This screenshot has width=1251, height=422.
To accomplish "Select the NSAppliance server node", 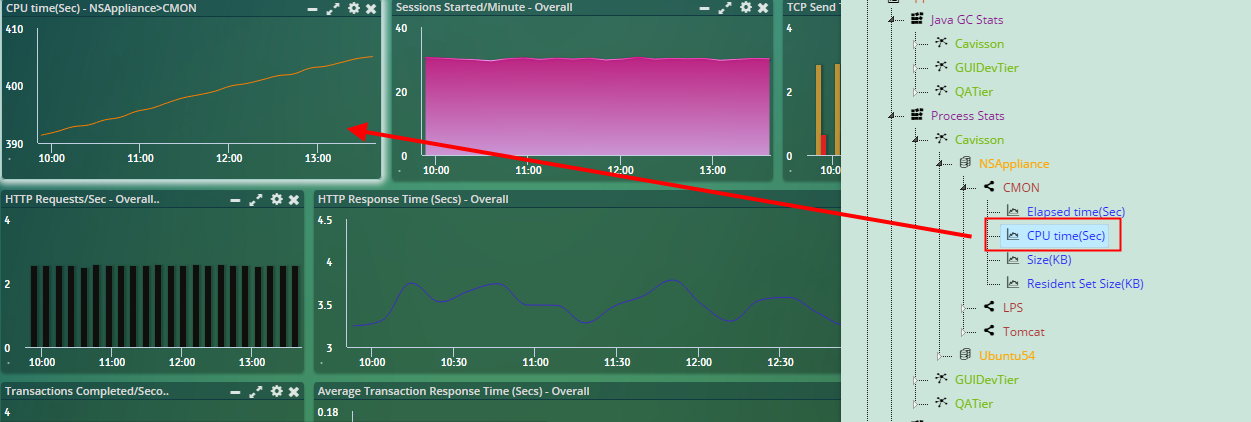I will click(1014, 164).
